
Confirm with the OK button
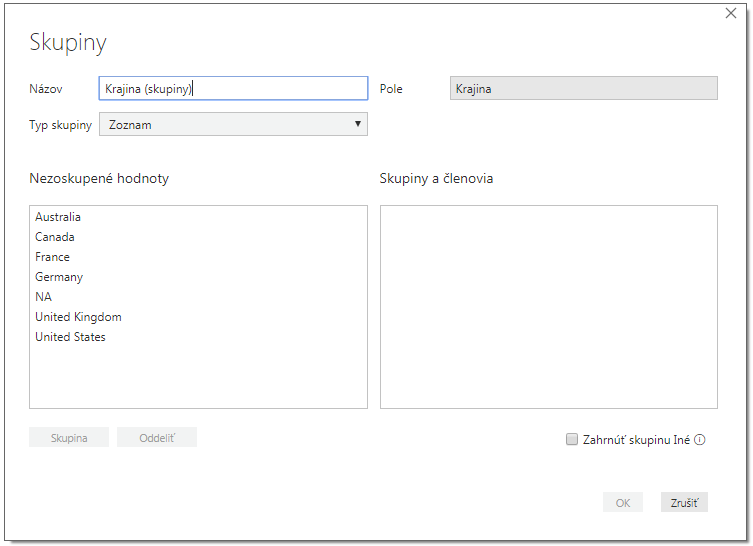click(623, 502)
